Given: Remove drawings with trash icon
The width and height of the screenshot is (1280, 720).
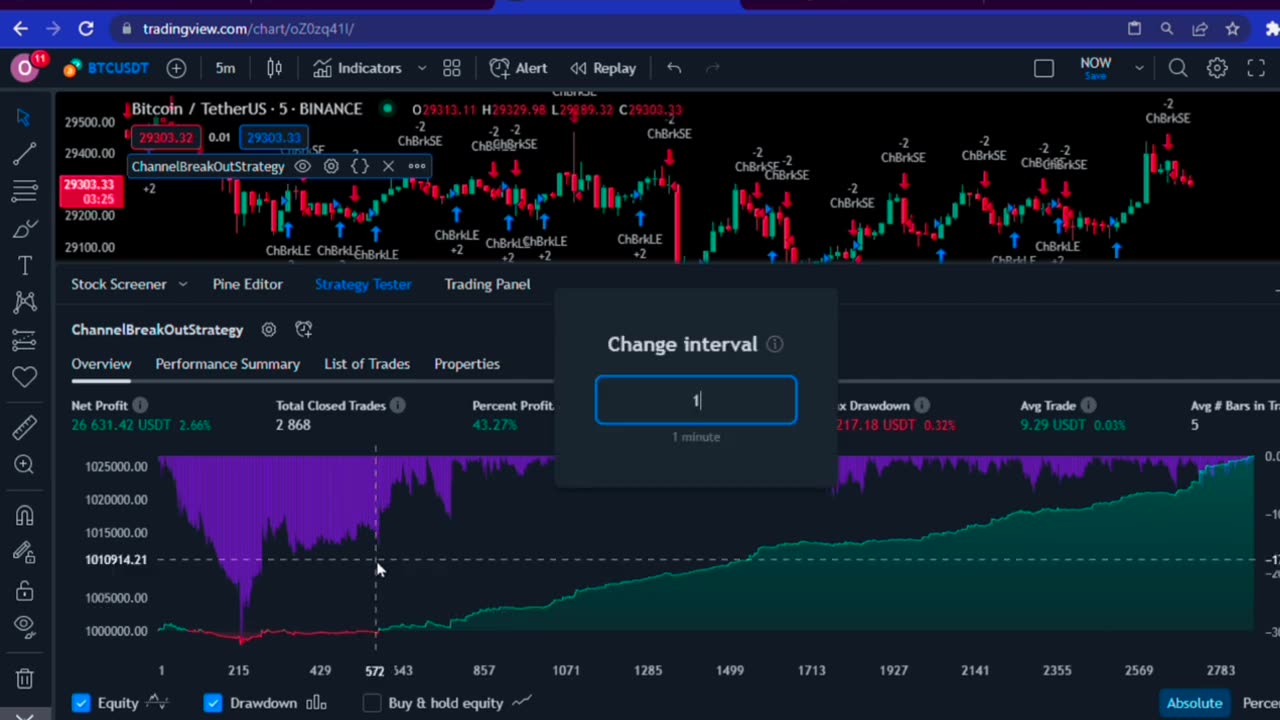Looking at the screenshot, I should (x=25, y=678).
